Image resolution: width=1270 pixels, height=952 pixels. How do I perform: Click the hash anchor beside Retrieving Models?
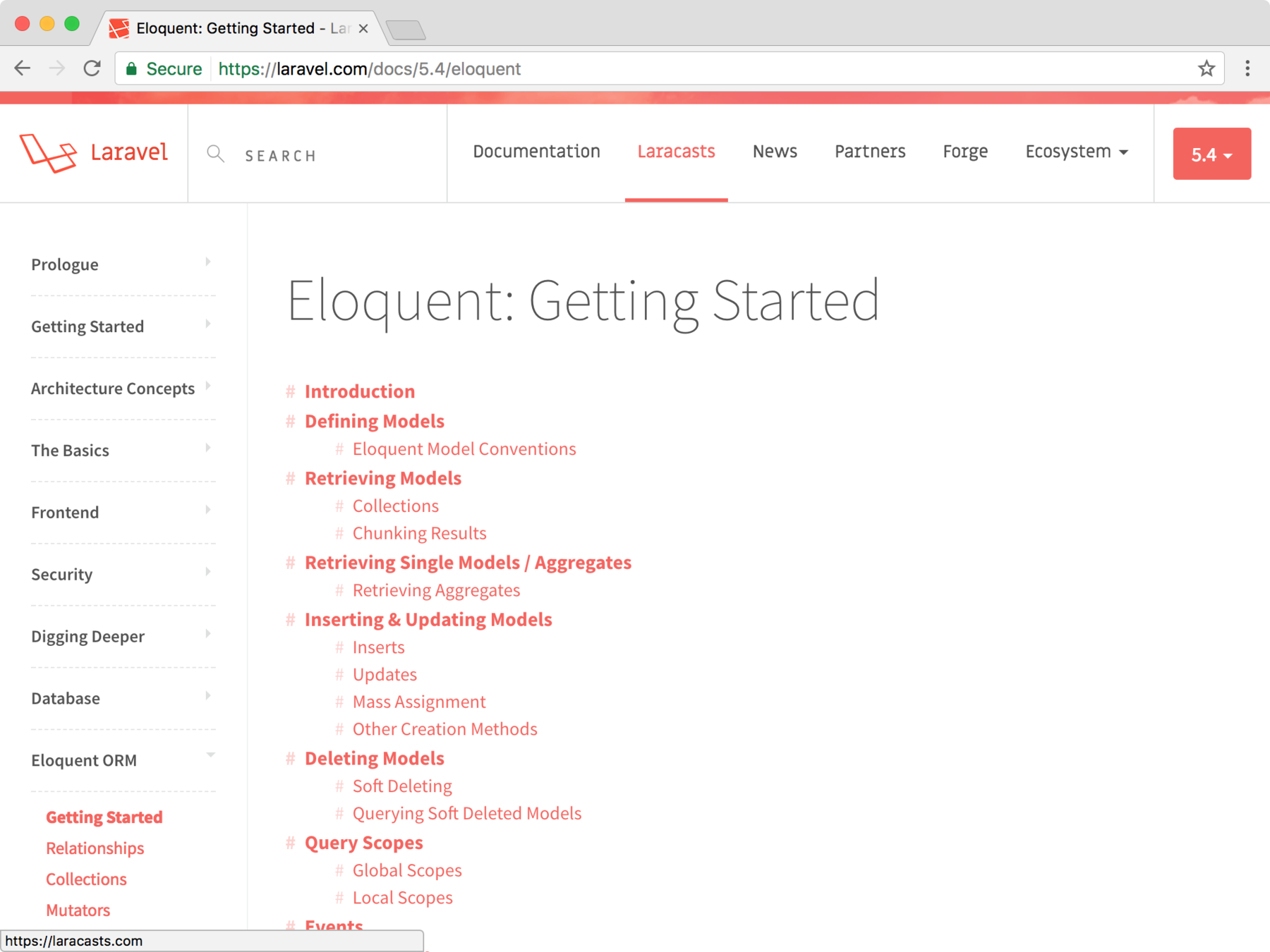[x=290, y=478]
